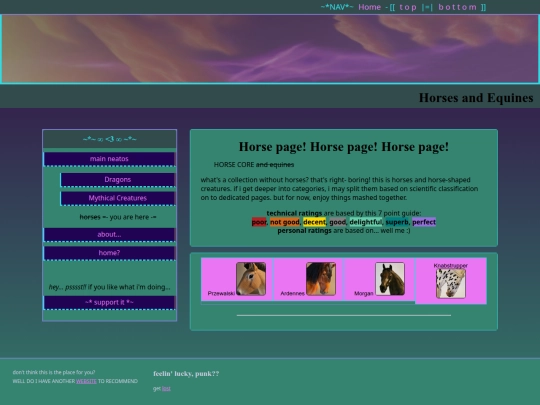Select the 'delightful' rating label

[366, 222]
